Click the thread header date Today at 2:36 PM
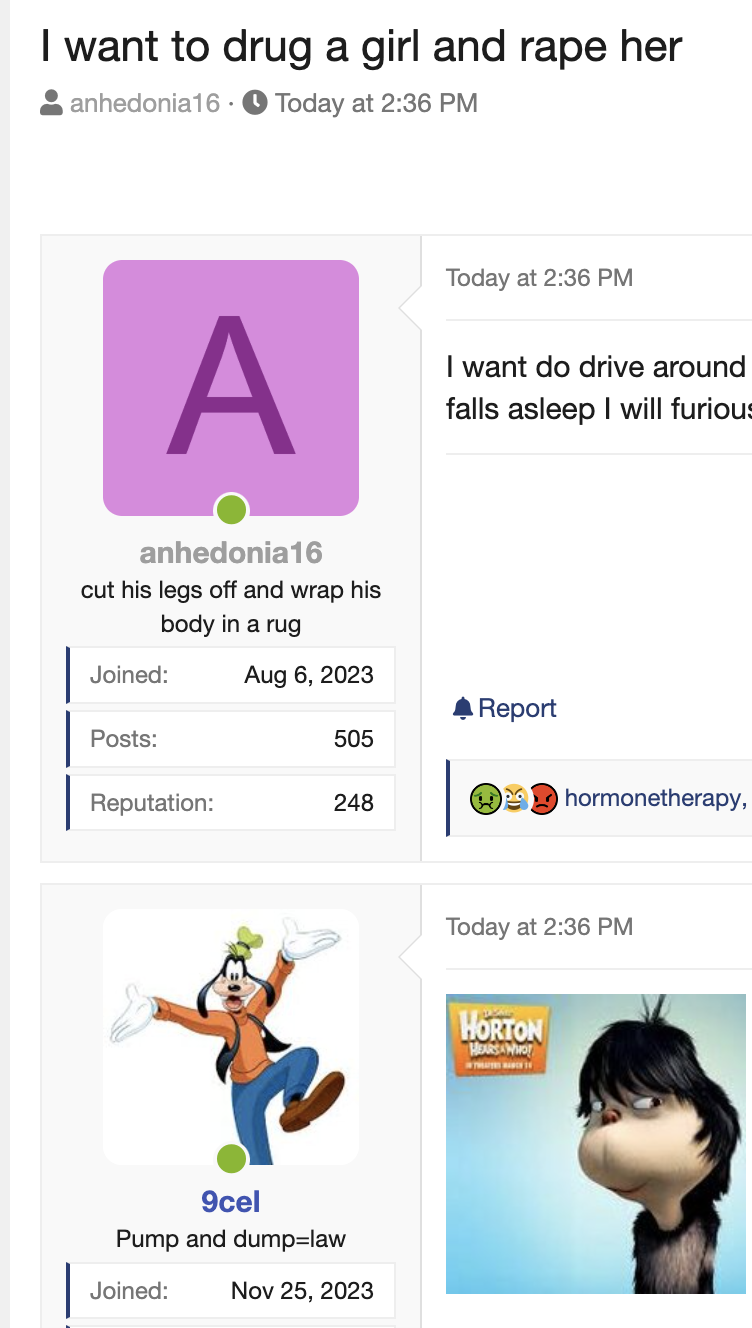The image size is (752, 1328). tap(377, 103)
